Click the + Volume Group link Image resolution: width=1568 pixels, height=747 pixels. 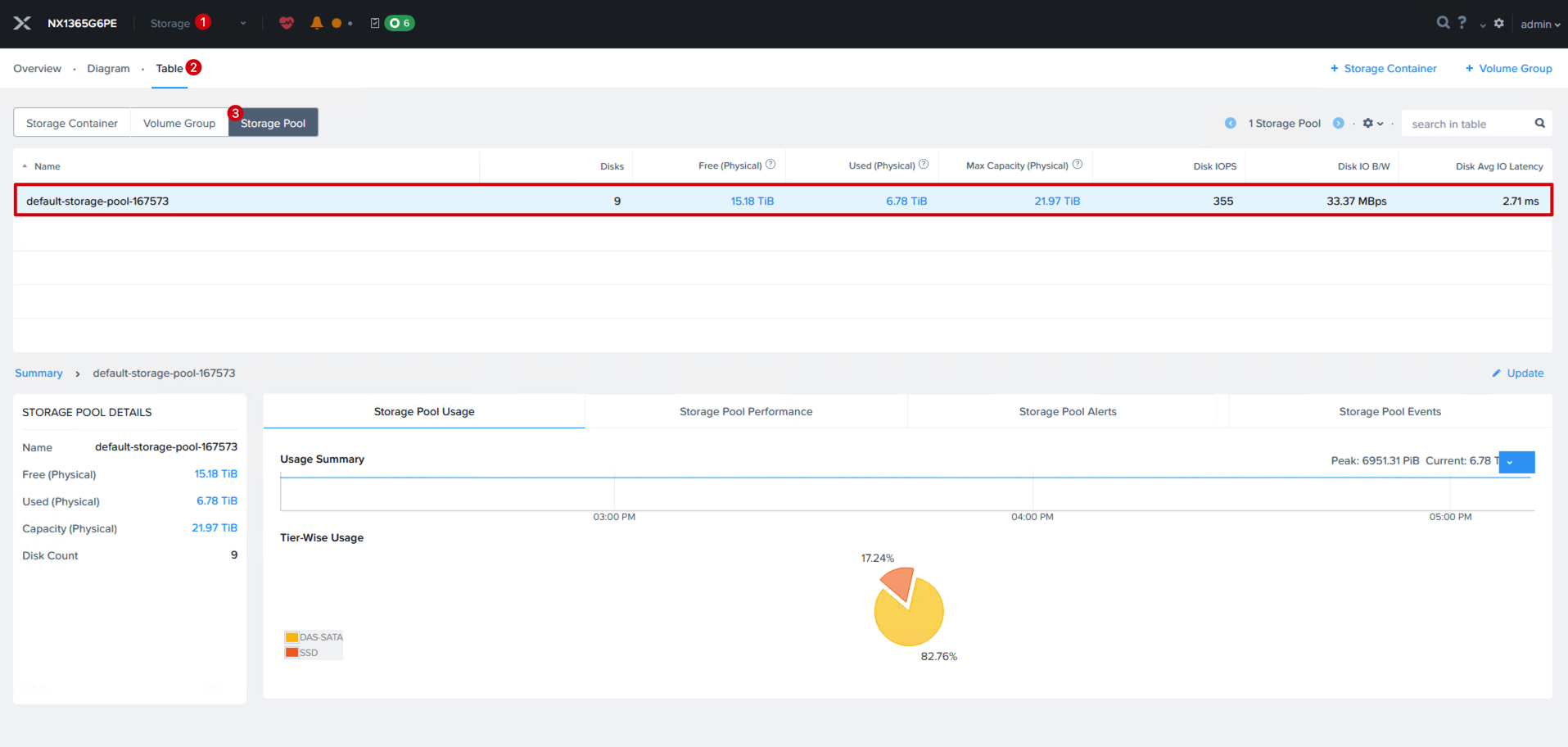[1509, 68]
